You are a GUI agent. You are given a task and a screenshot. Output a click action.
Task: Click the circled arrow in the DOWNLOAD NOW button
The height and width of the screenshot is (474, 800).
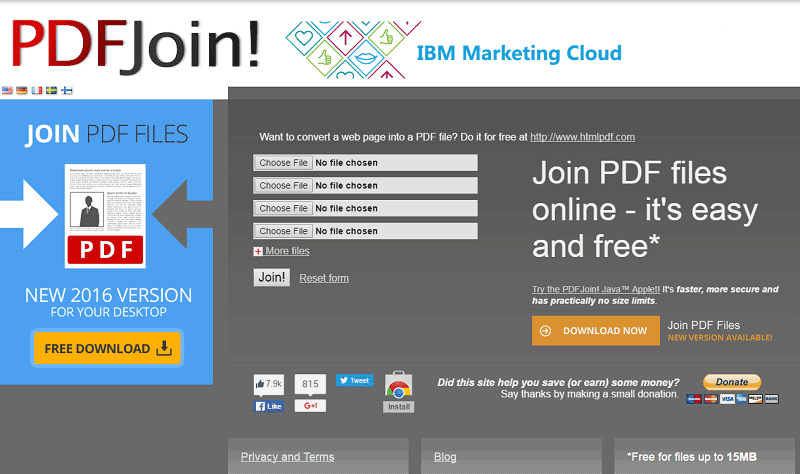[545, 331]
